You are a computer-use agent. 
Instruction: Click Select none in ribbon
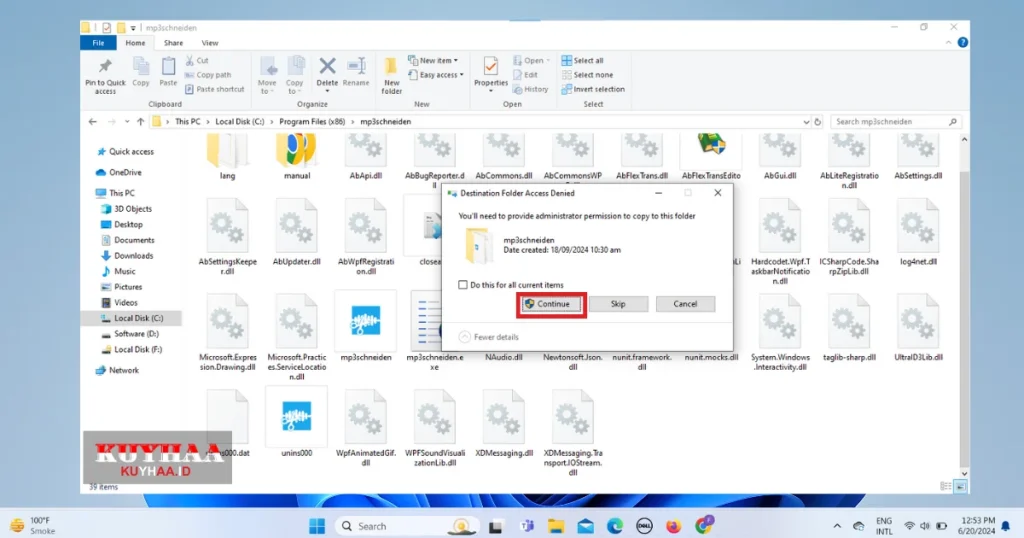[587, 75]
